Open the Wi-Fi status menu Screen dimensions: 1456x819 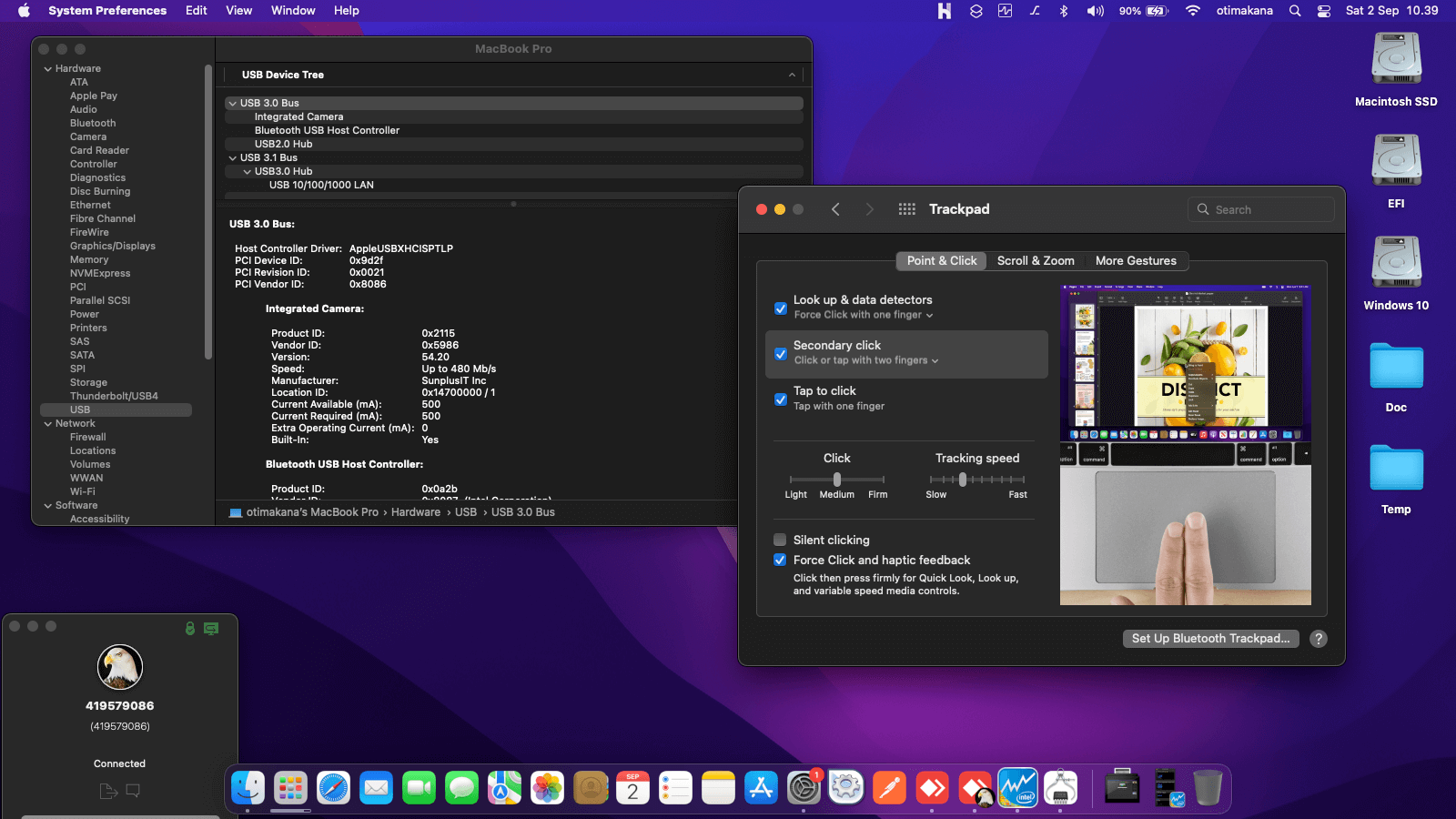coord(1192,11)
